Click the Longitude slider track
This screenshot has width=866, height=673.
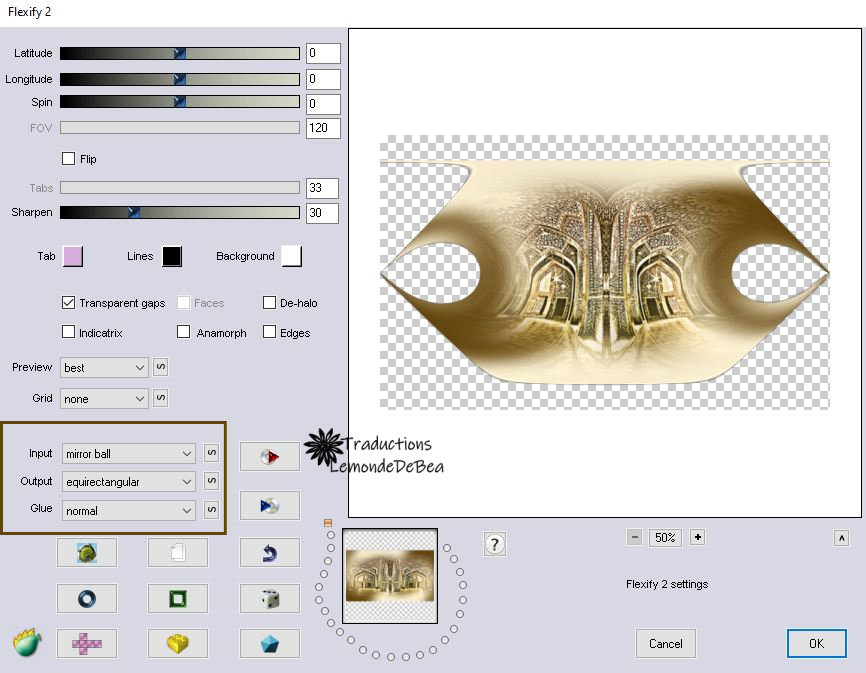tap(179, 79)
